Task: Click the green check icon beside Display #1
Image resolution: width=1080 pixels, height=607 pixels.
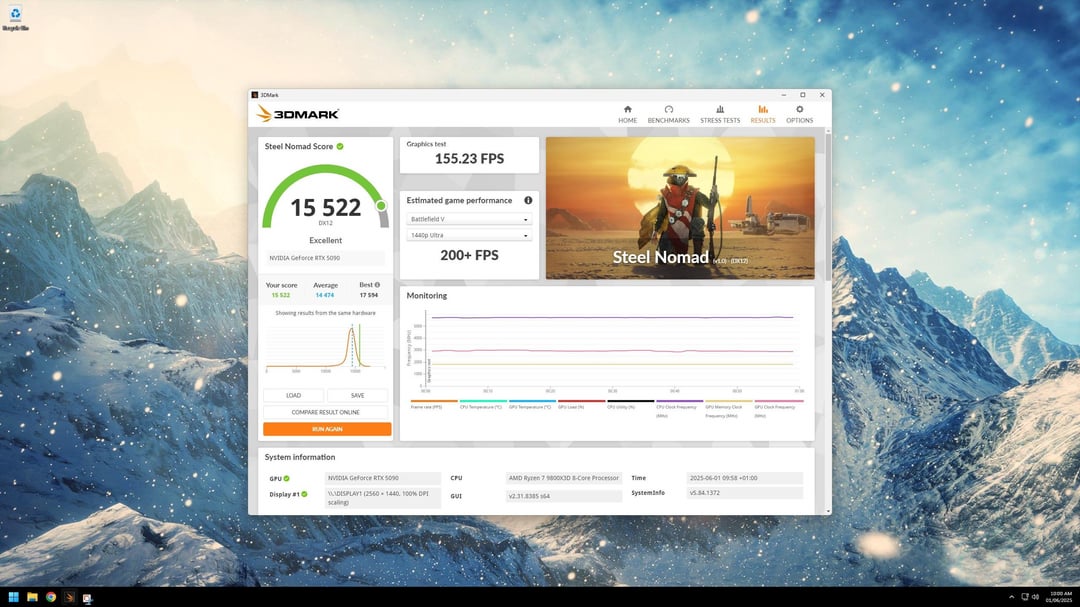Action: point(304,494)
